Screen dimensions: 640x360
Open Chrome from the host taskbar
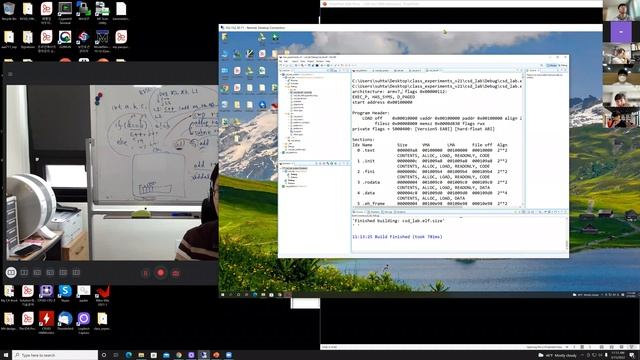(179, 355)
